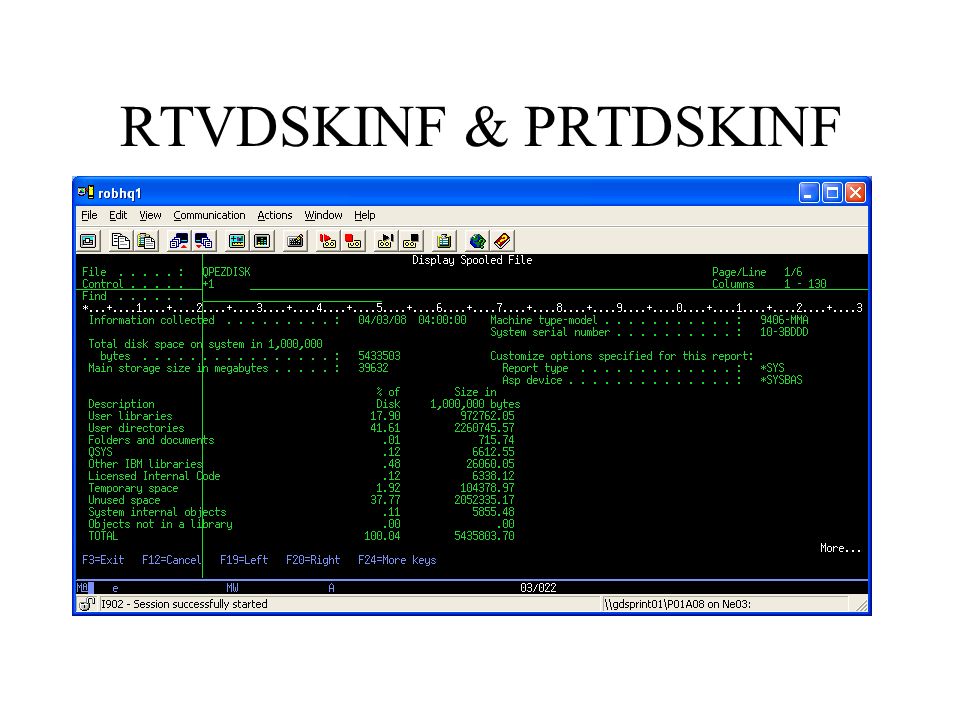Screen dimensions: 960x720
Task: Click the QPEZDISK file name
Action: (226, 272)
